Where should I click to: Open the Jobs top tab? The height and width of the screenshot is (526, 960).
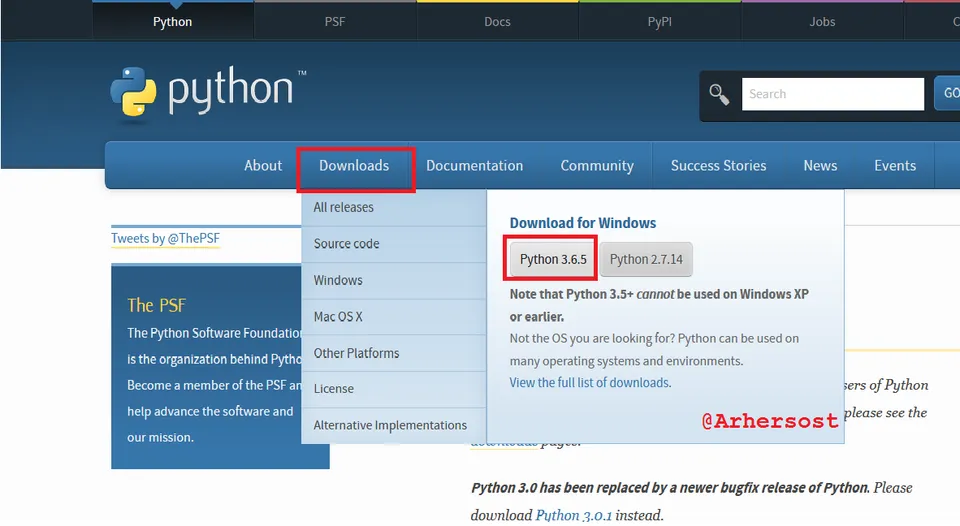[822, 21]
